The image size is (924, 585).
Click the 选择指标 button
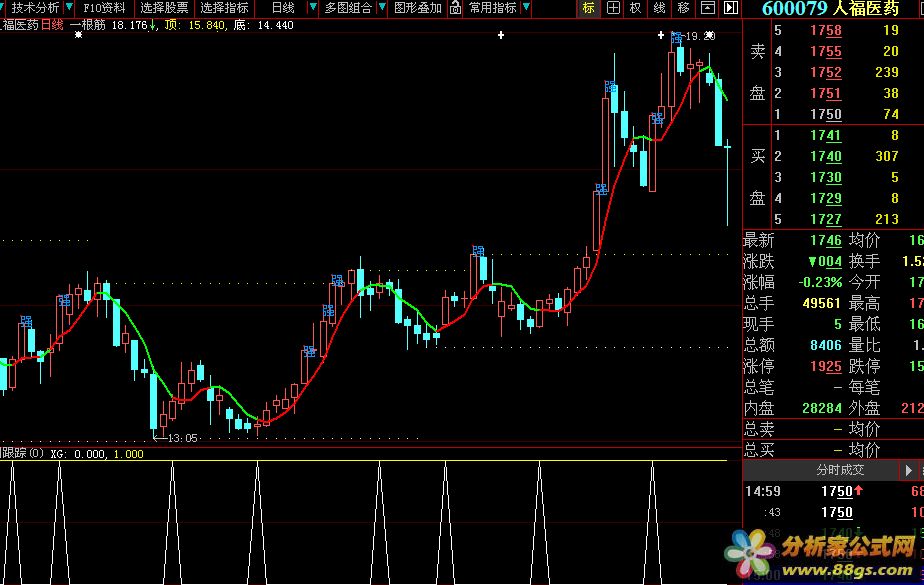[224, 8]
